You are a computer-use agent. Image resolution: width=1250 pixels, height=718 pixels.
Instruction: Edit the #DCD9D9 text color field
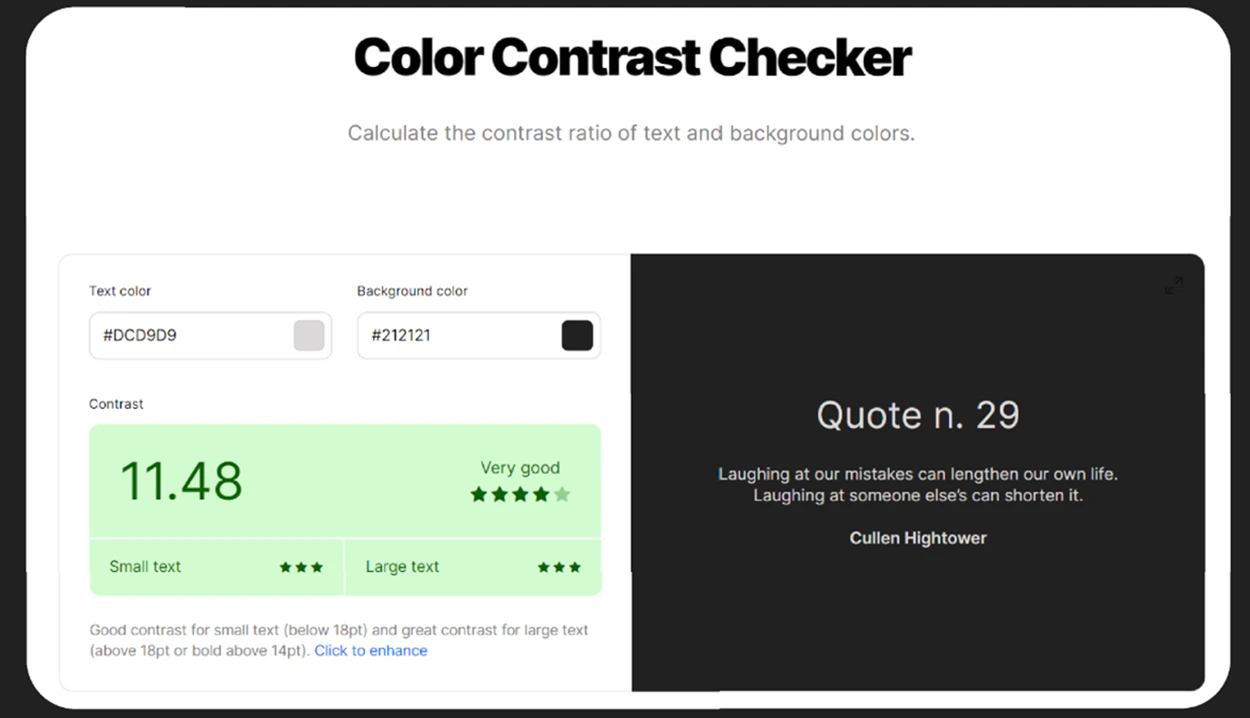click(x=210, y=335)
